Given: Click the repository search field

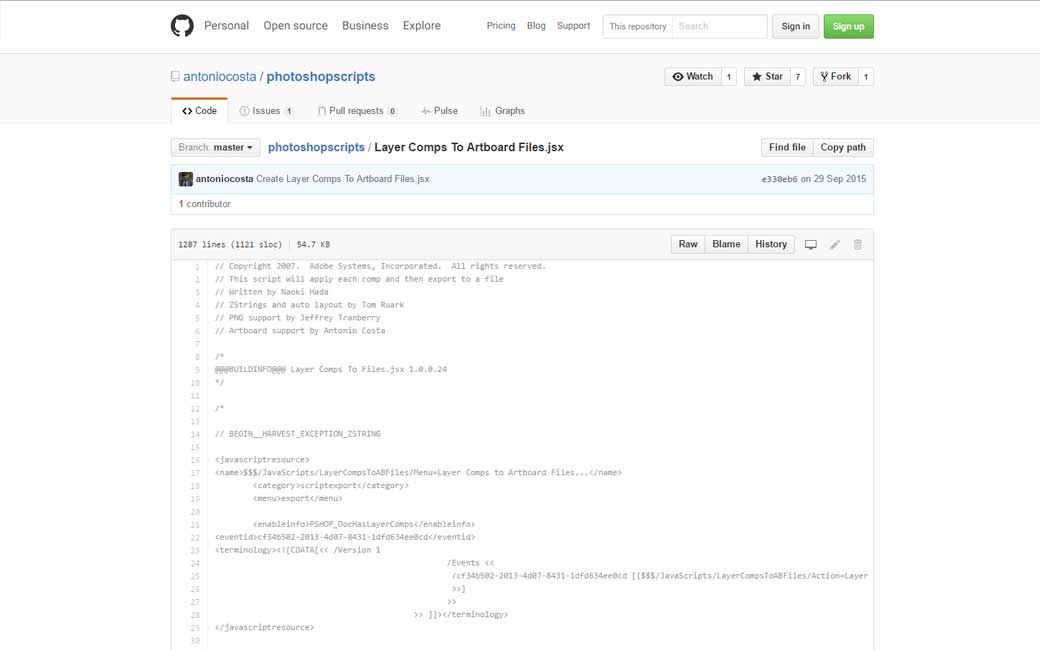Looking at the screenshot, I should (719, 26).
